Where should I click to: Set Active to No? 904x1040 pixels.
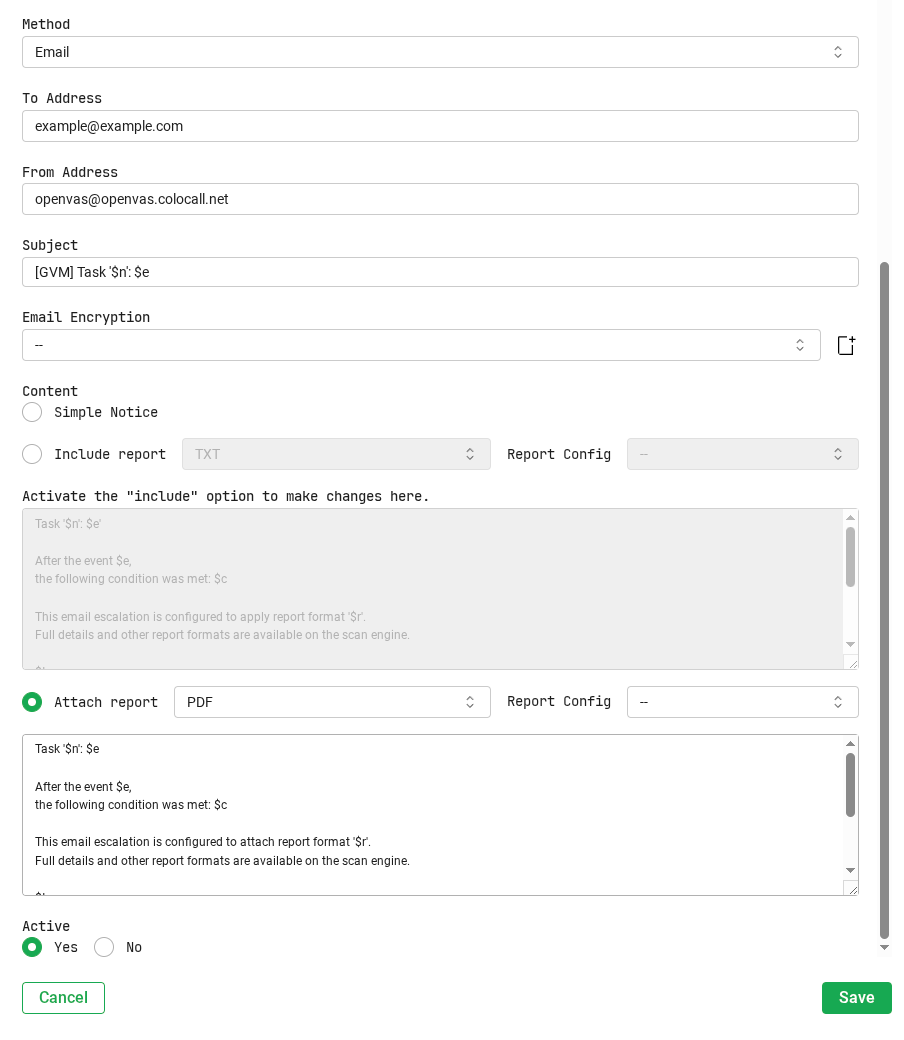pyautogui.click(x=104, y=946)
